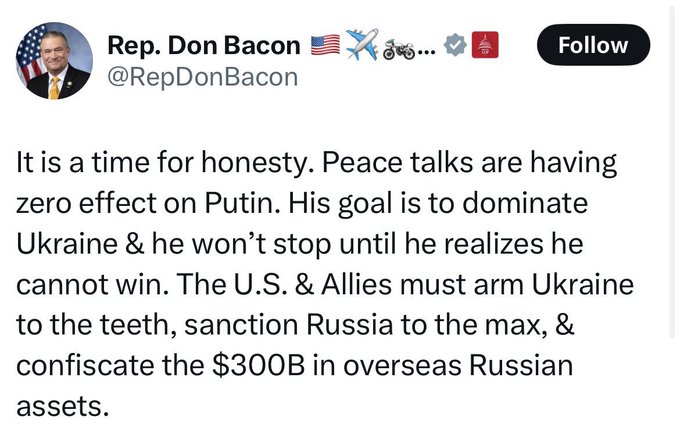Click the gray verified checkmark badge
This screenshot has width=680, height=445.
coord(455,46)
